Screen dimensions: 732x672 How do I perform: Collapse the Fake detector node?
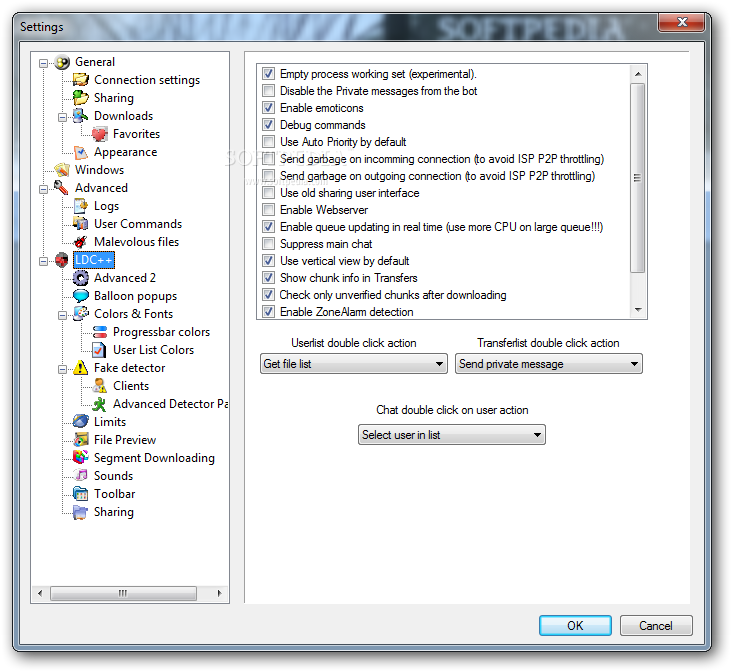(x=62, y=369)
